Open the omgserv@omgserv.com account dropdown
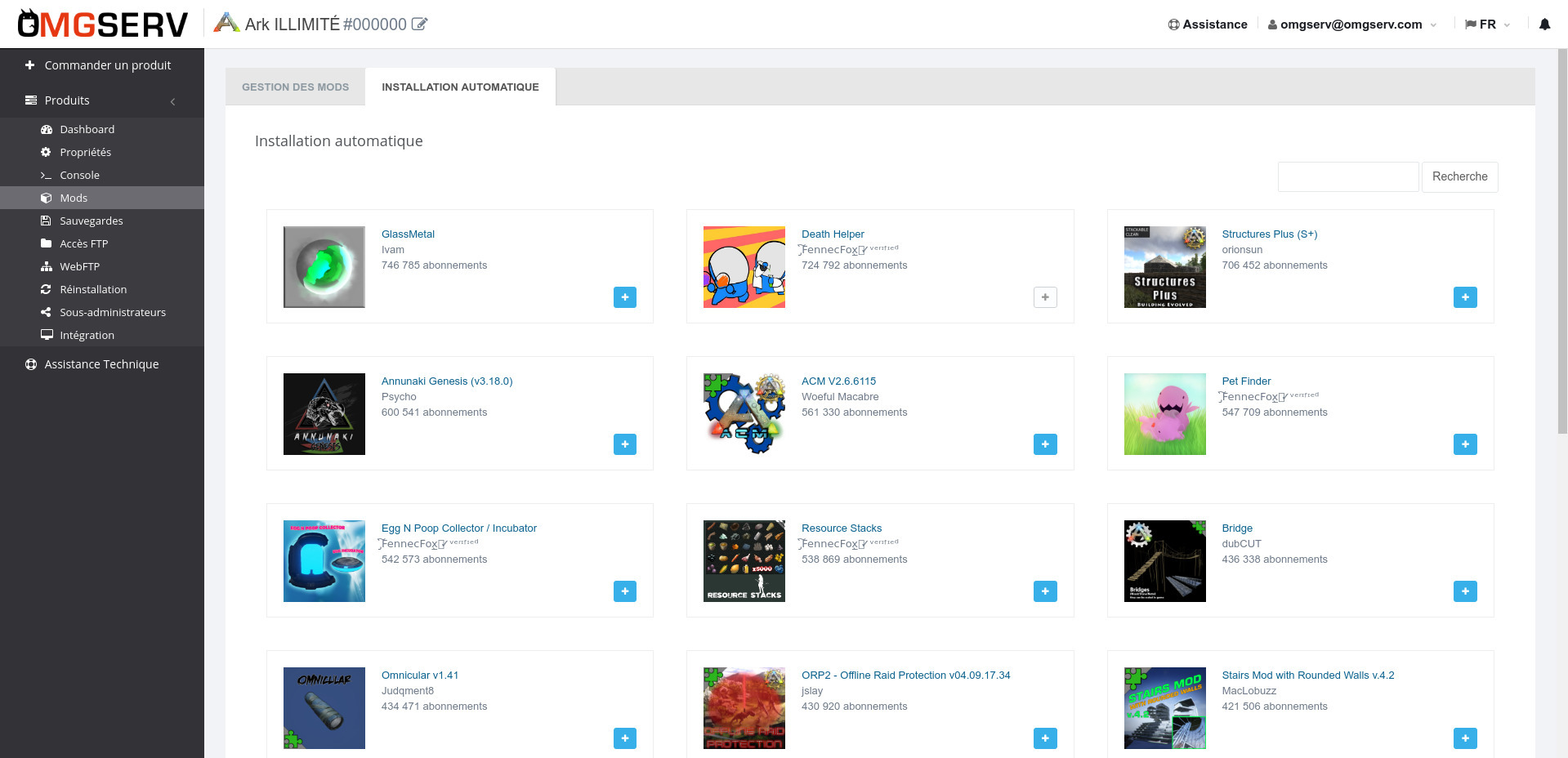Screen dimensions: 1568x758 [x=1352, y=25]
